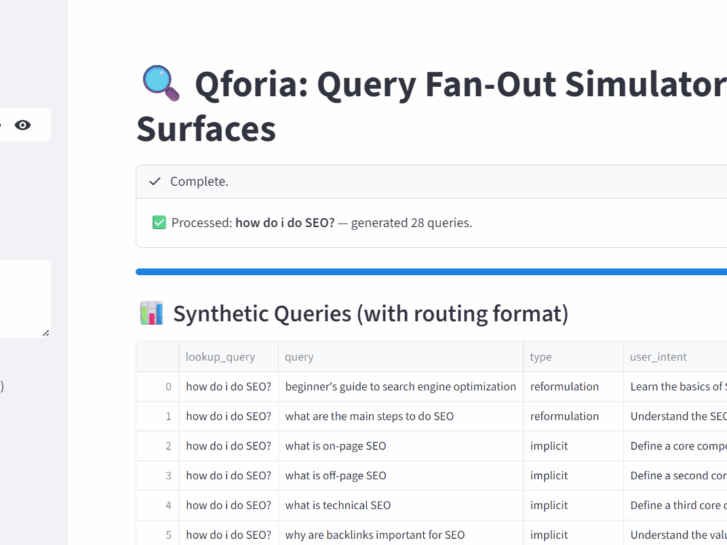The width and height of the screenshot is (727, 545).
Task: Select cell 'why are backlinks important for SEO'
Action: click(401, 533)
